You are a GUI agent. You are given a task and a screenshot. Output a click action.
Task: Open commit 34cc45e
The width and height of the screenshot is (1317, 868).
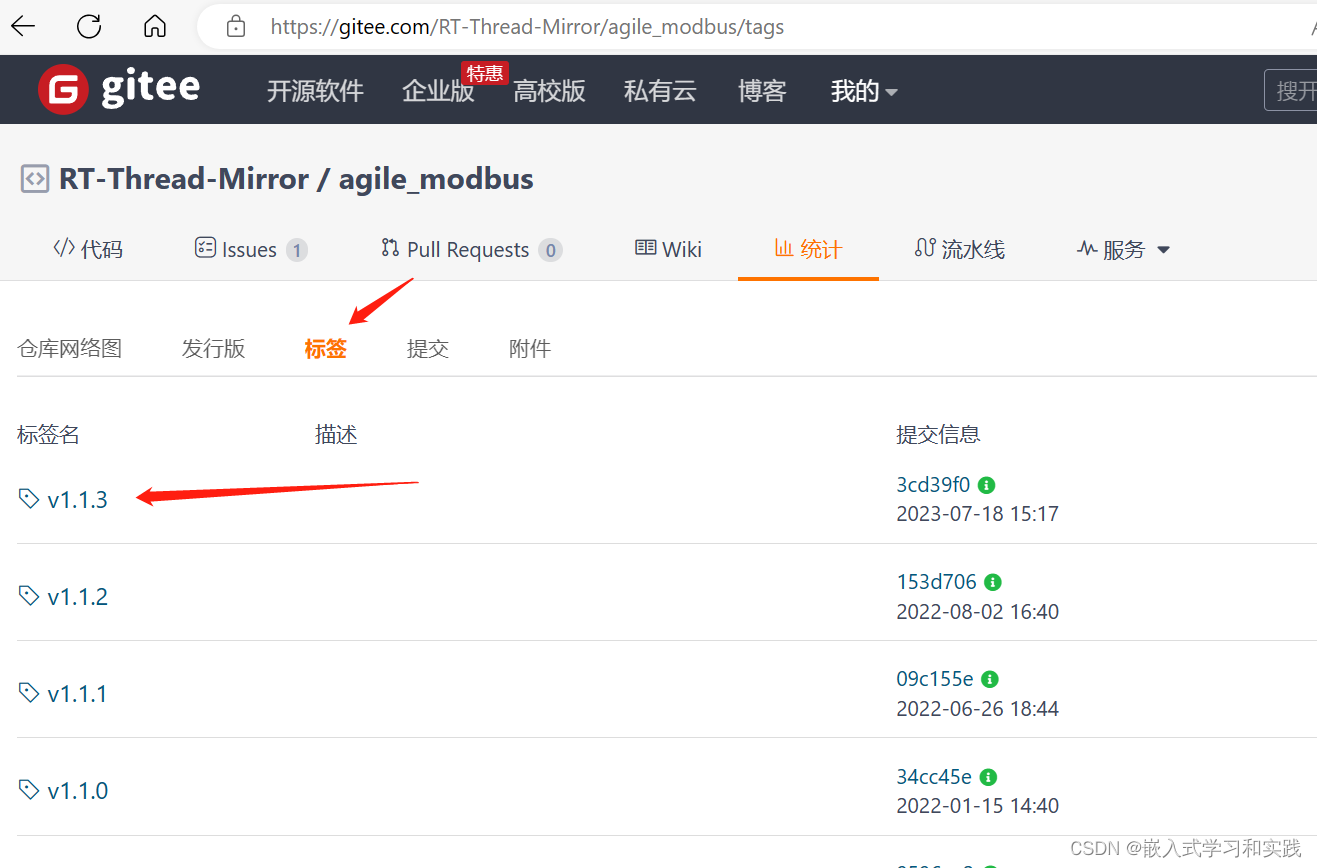coord(934,777)
